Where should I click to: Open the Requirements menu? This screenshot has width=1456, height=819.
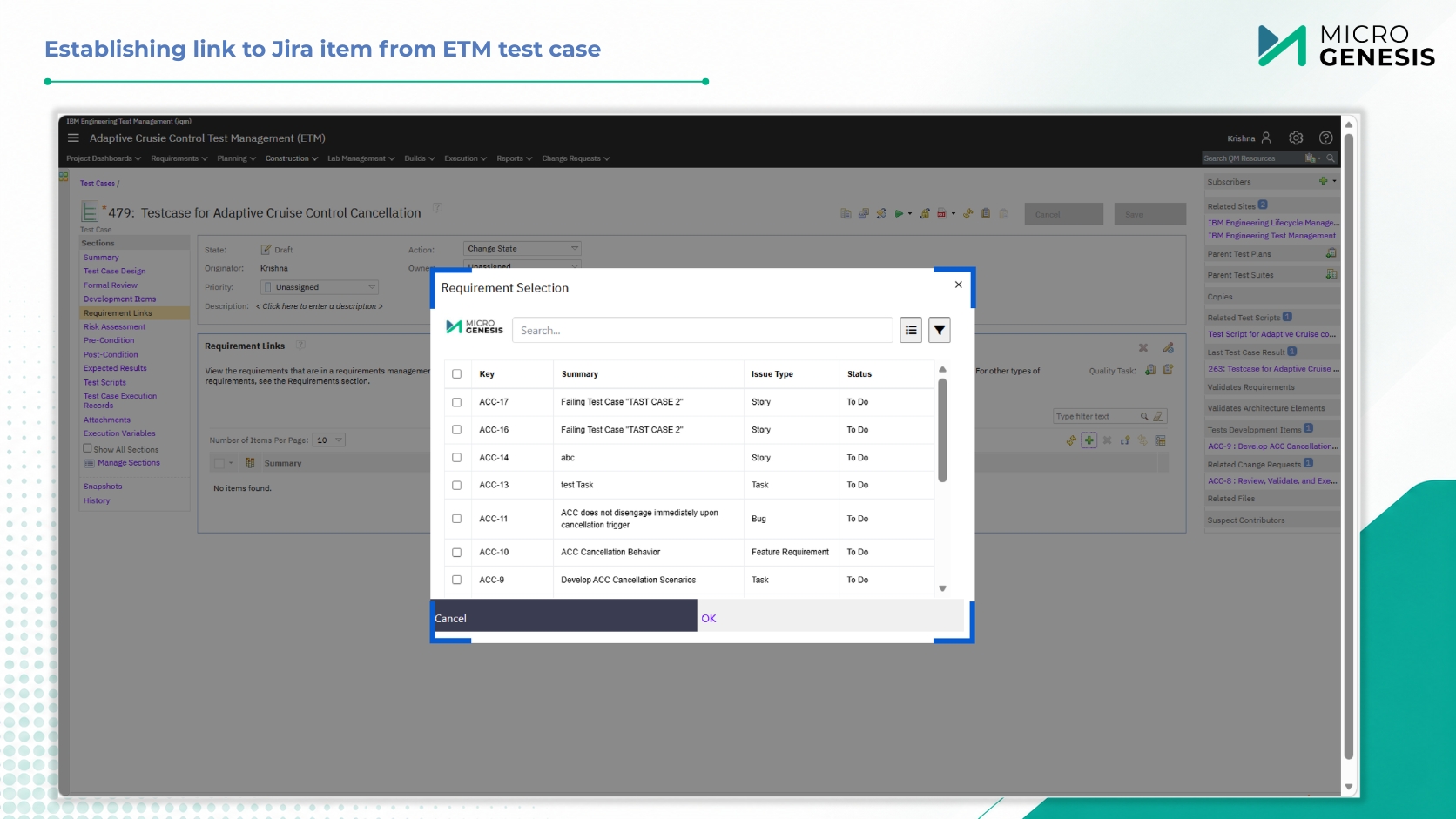(179, 158)
